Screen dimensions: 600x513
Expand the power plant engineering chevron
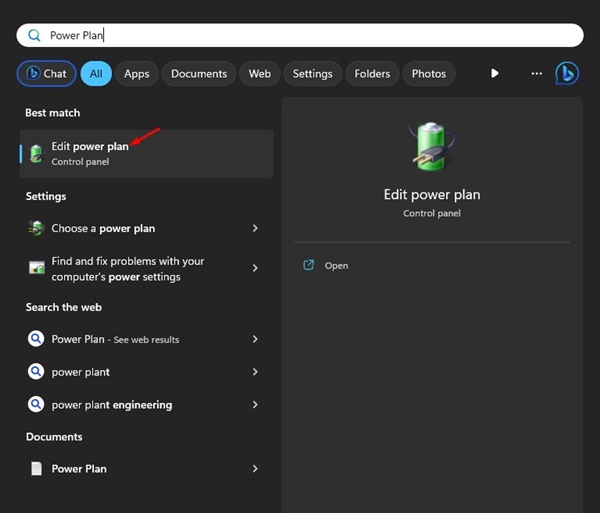click(255, 405)
